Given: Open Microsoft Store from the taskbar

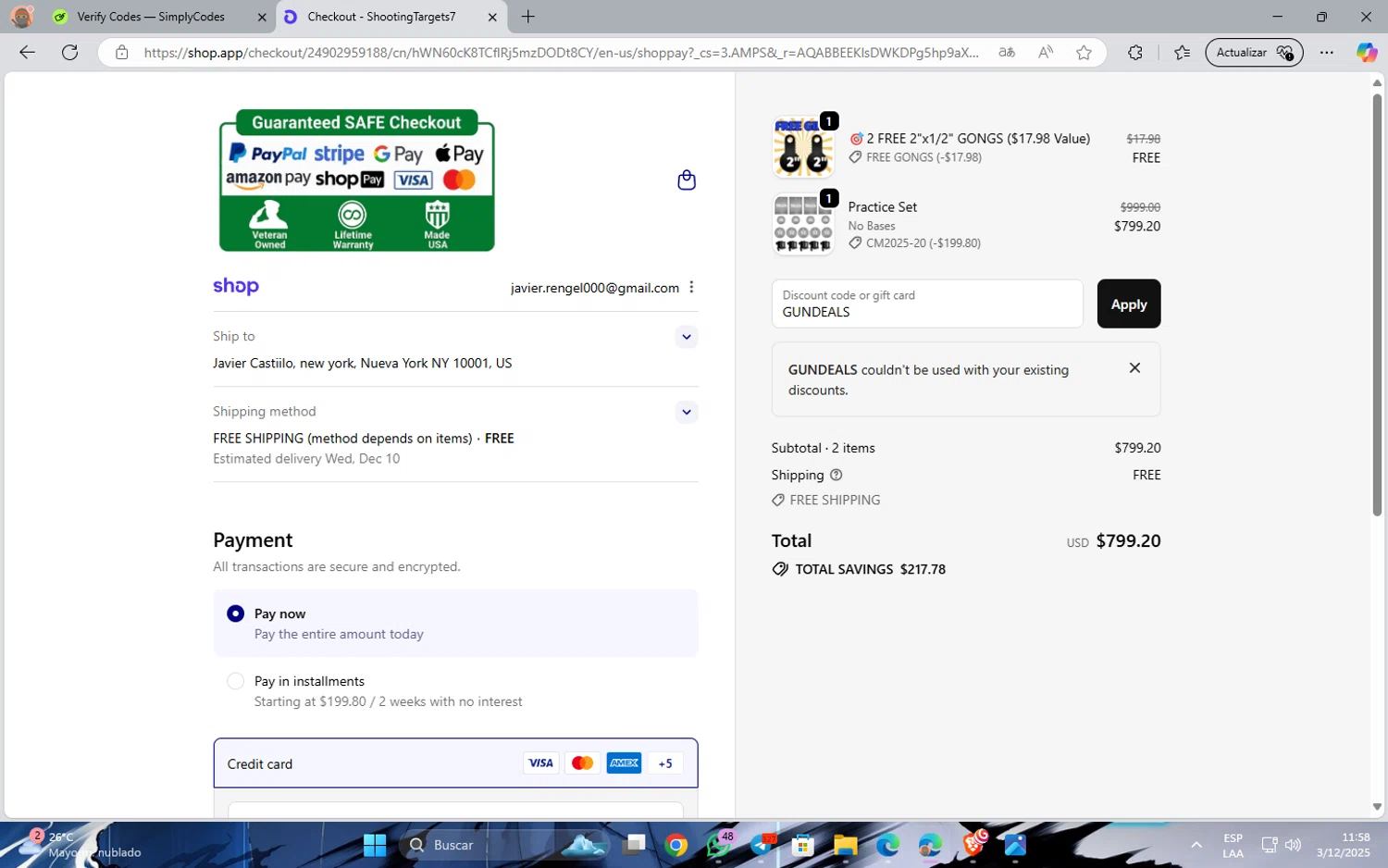Looking at the screenshot, I should 802,845.
